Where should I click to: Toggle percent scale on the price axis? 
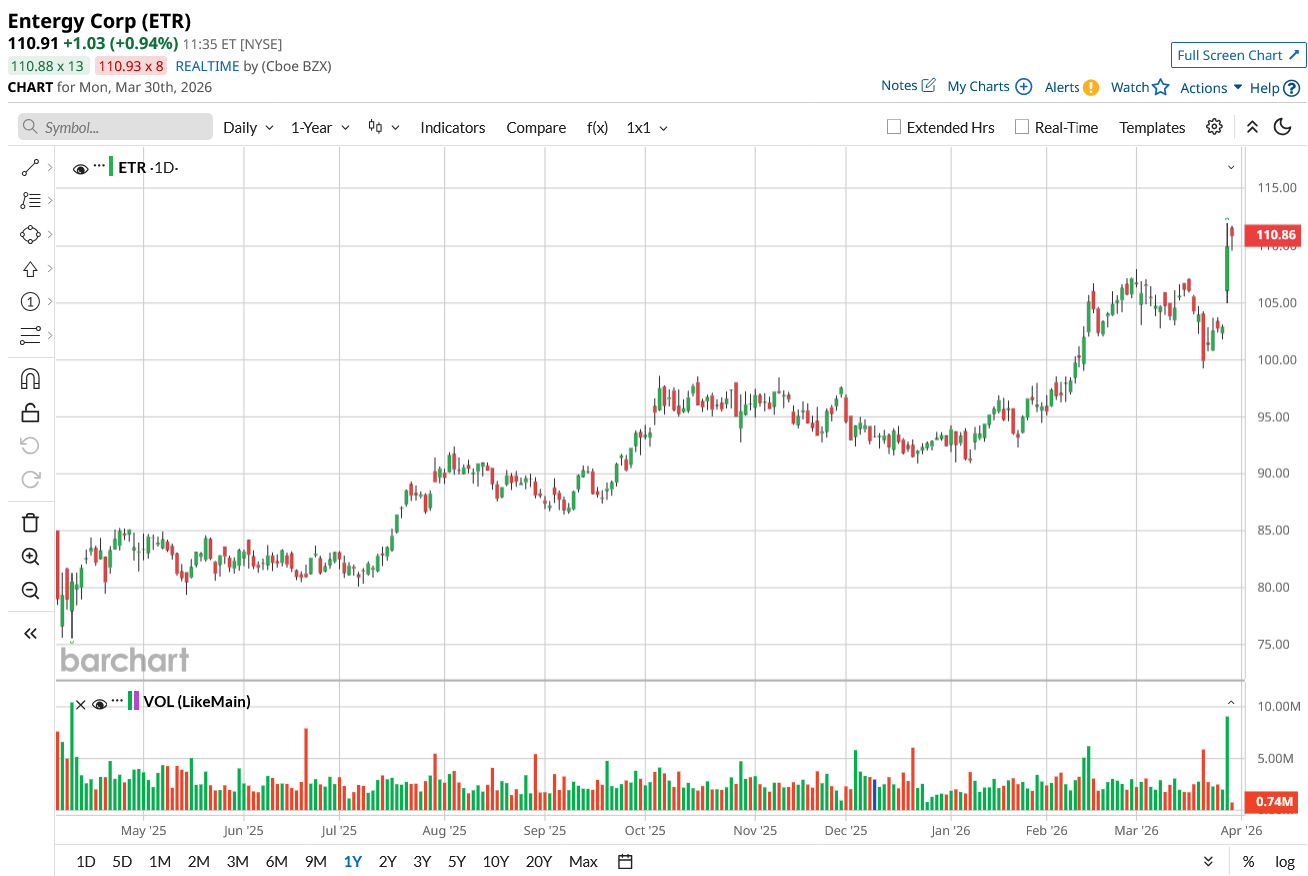click(x=1248, y=861)
